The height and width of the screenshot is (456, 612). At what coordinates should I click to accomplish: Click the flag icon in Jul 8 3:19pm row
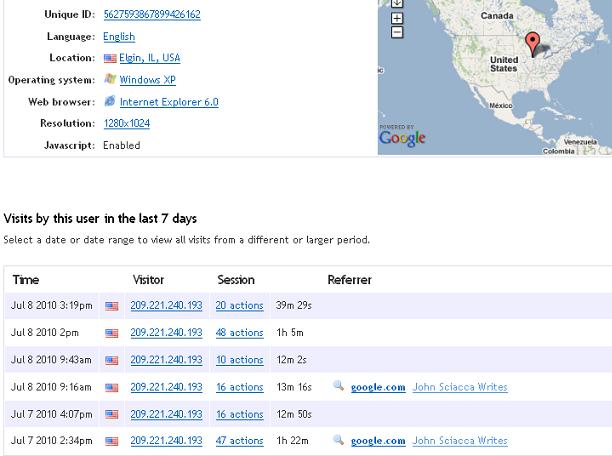coord(112,306)
